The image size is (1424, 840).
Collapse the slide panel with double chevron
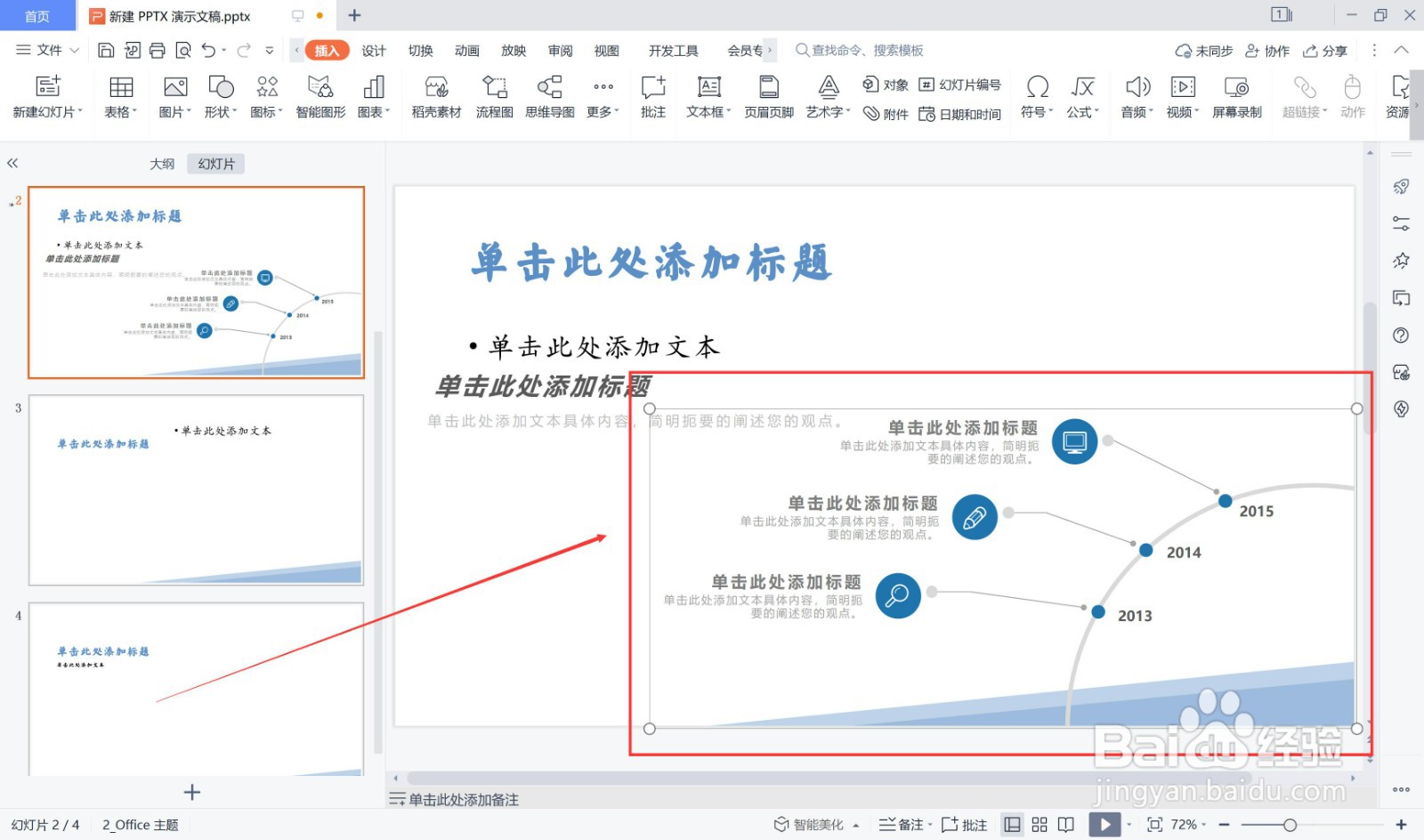coord(12,163)
